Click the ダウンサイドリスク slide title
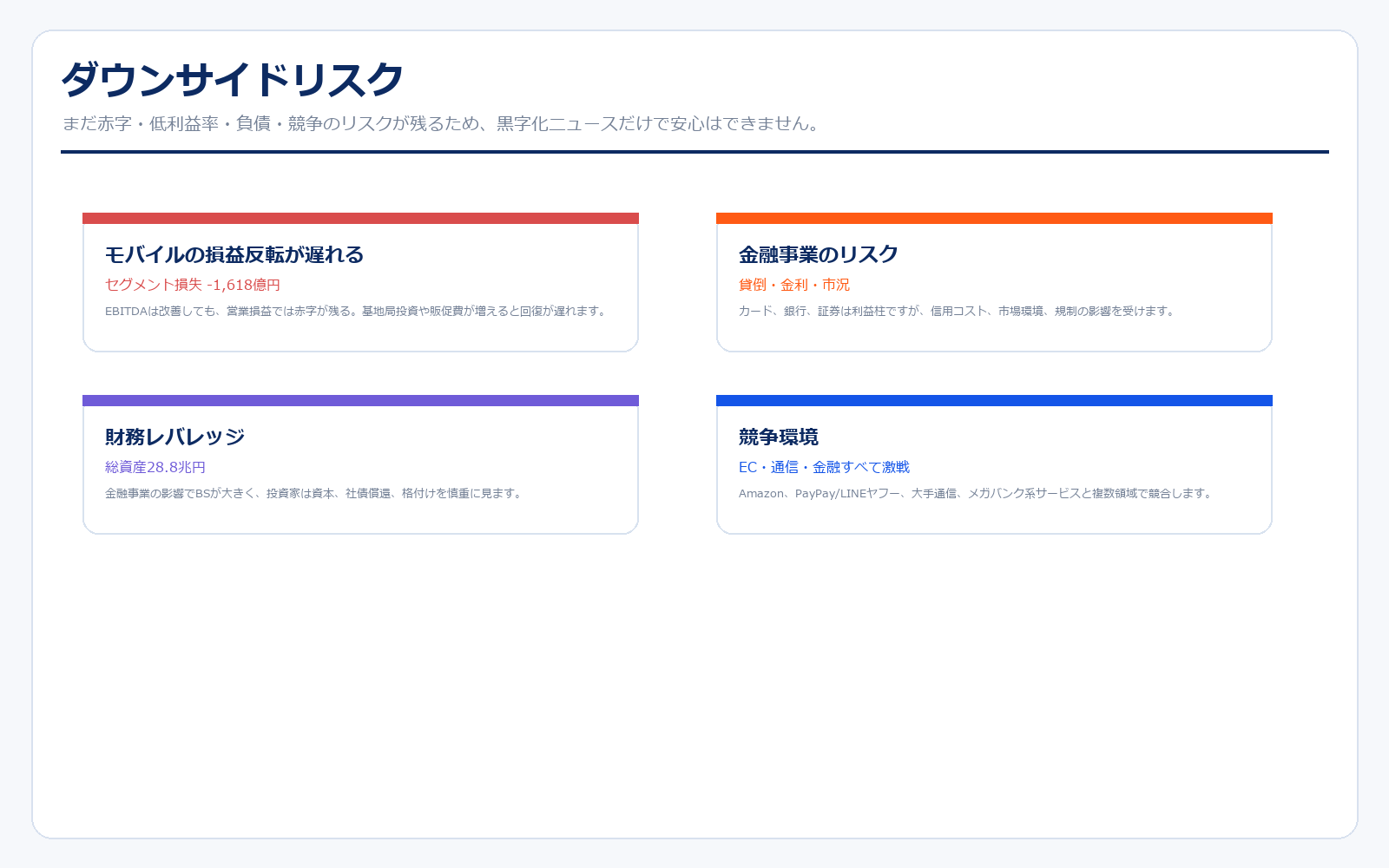Screen dimensions: 1389x868 [x=233, y=80]
